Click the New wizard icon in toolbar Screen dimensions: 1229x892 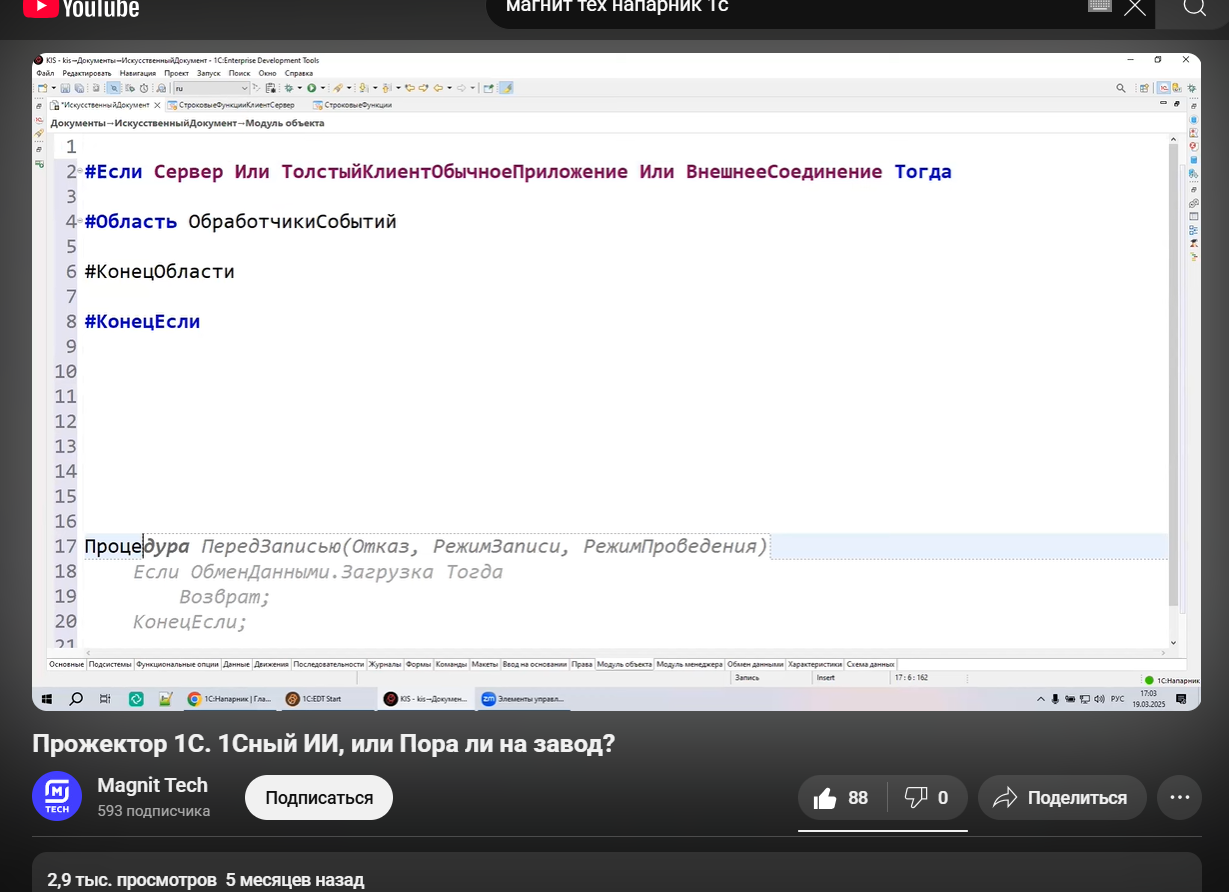pos(42,88)
